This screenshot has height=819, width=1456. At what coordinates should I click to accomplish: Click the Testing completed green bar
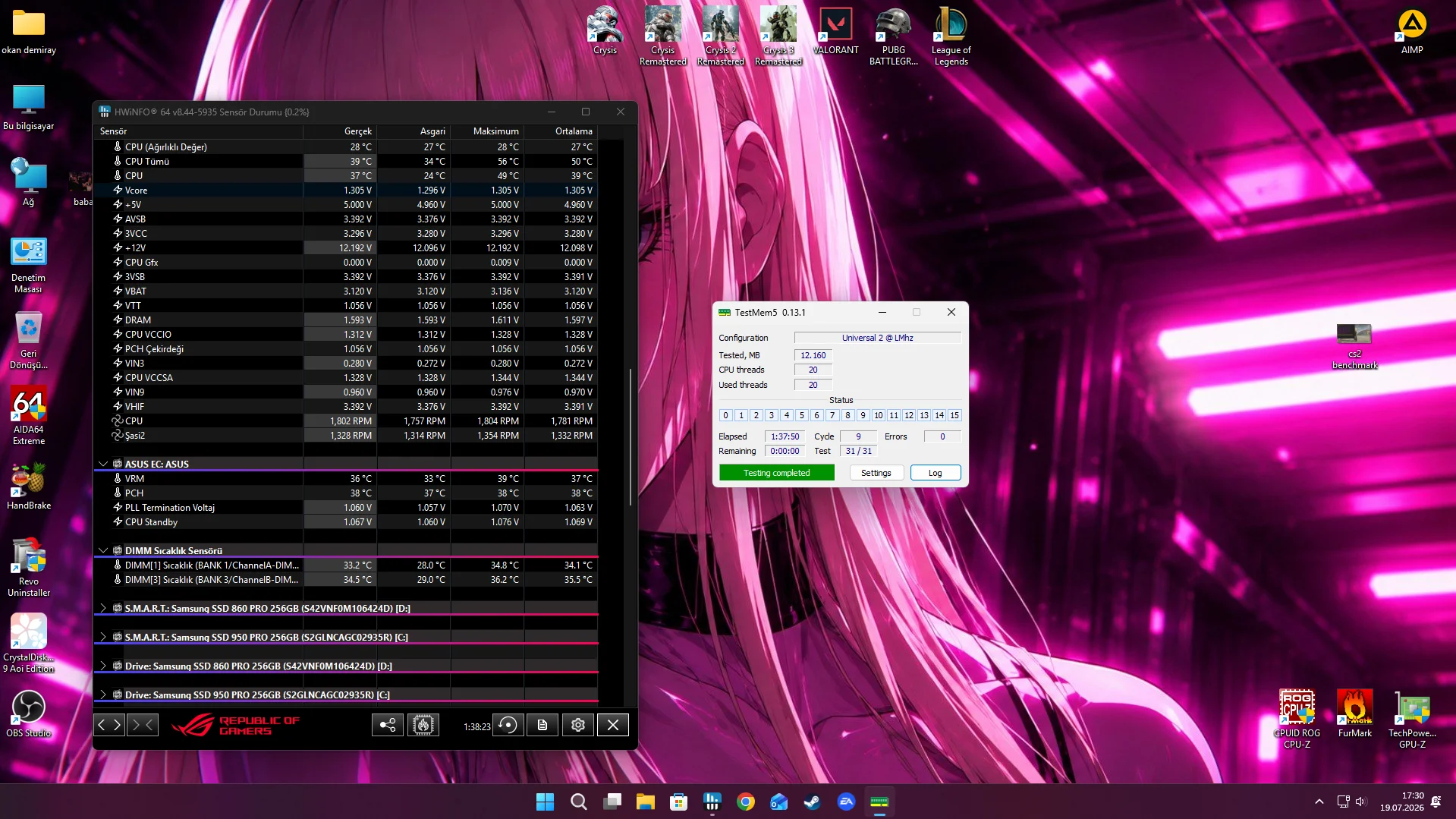pyautogui.click(x=777, y=473)
